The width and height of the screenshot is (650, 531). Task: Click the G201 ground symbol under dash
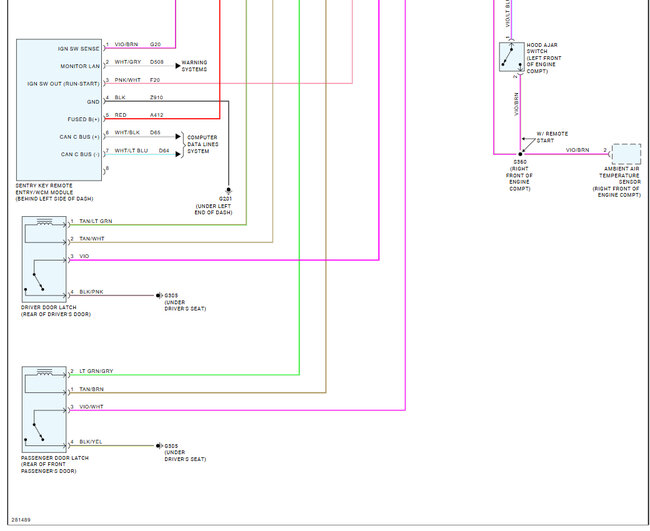[228, 190]
